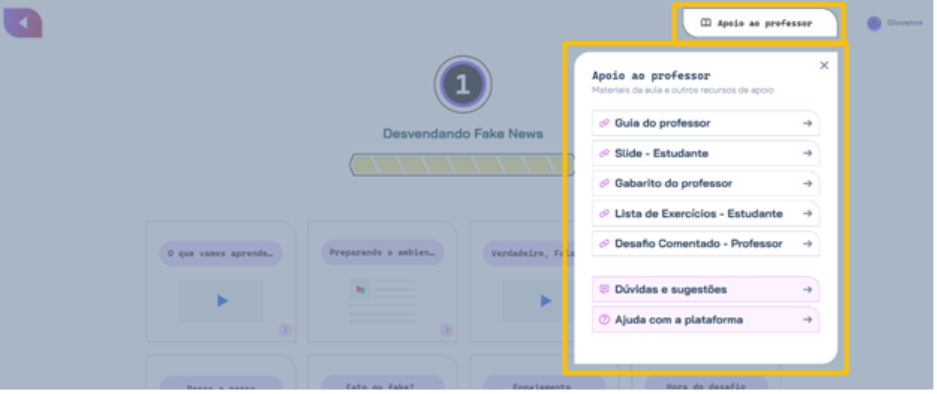Open the Verdadeiro, Falso card label
This screenshot has height=394, width=937.
point(529,253)
